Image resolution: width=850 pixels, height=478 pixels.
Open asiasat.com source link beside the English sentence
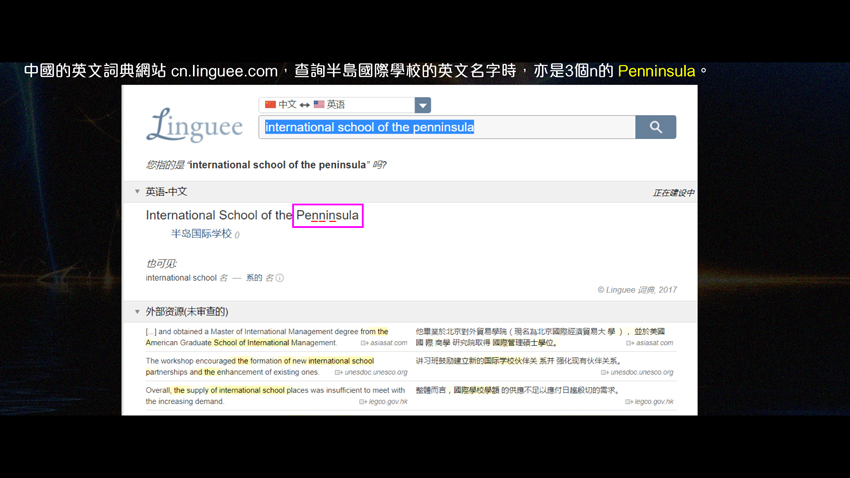click(x=384, y=343)
